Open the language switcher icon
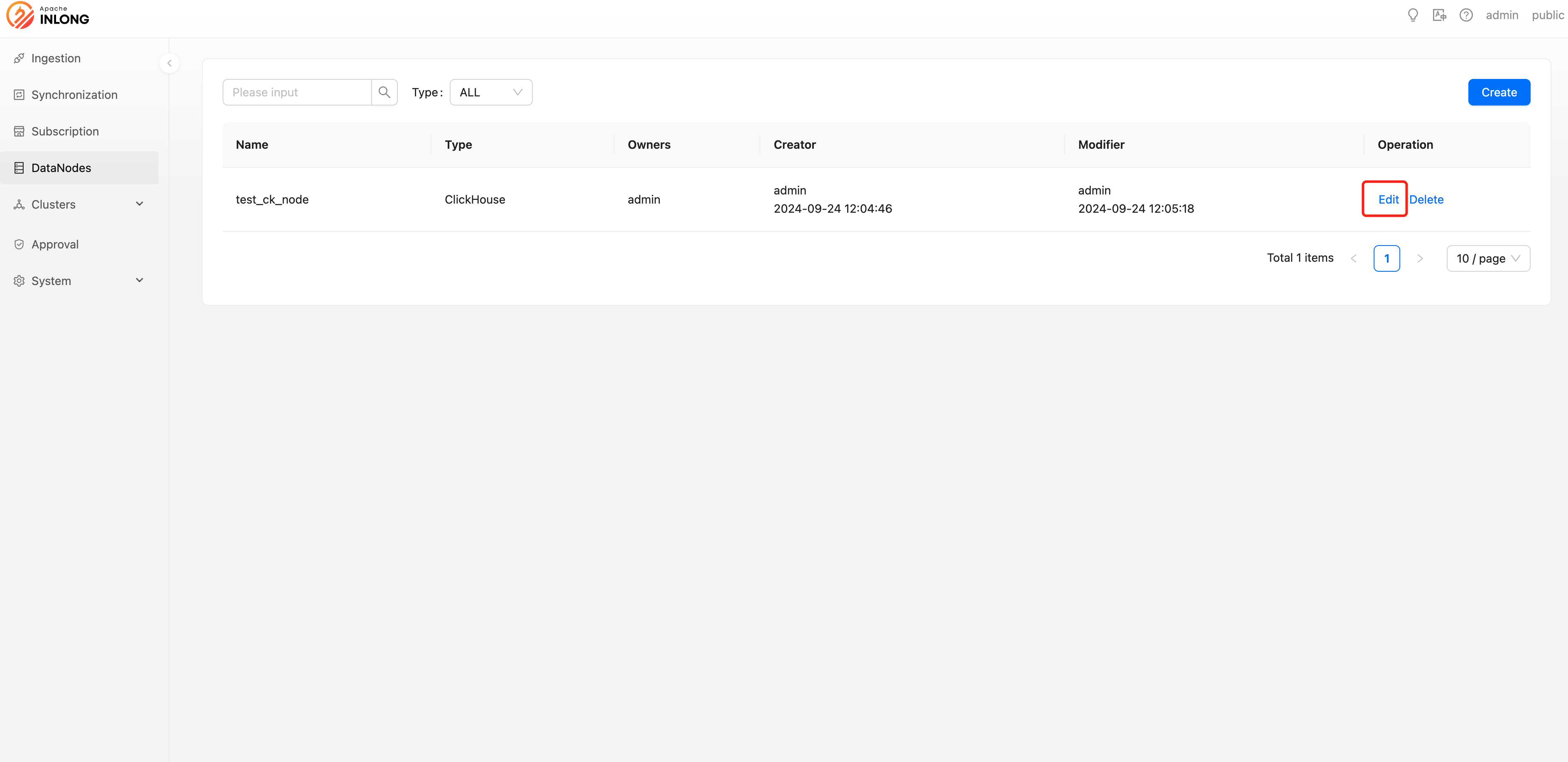The width and height of the screenshot is (1568, 762). pos(1439,15)
